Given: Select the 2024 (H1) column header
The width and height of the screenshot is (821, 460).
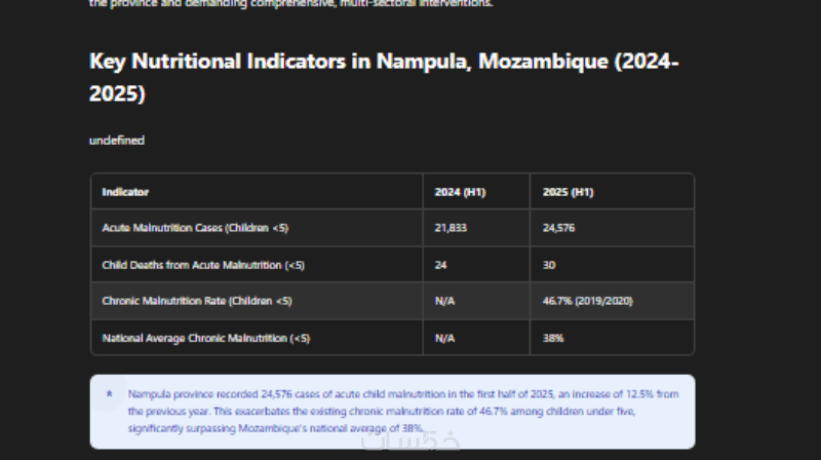Looking at the screenshot, I should 460,192.
